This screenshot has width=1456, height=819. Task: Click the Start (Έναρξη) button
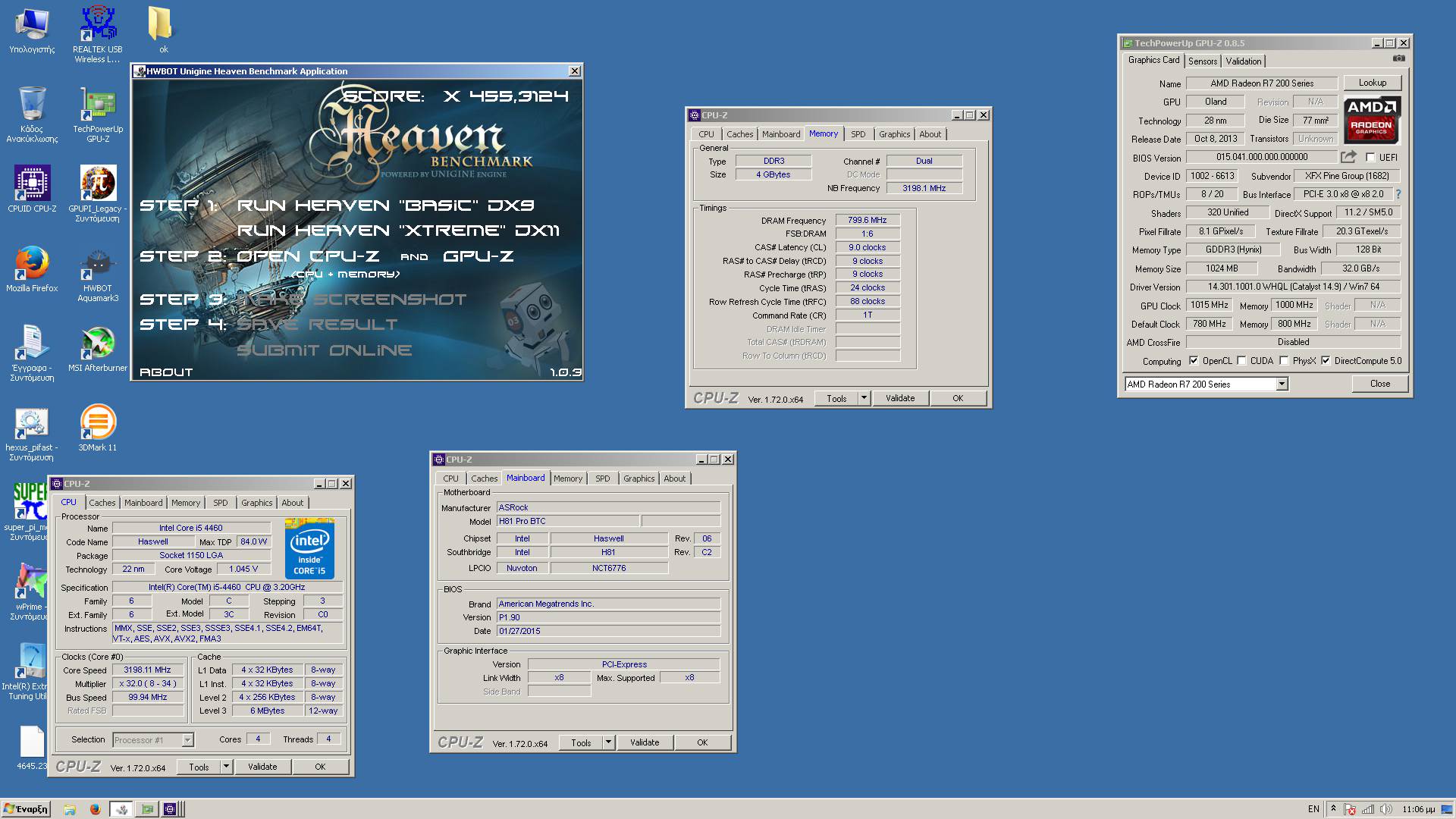point(26,809)
